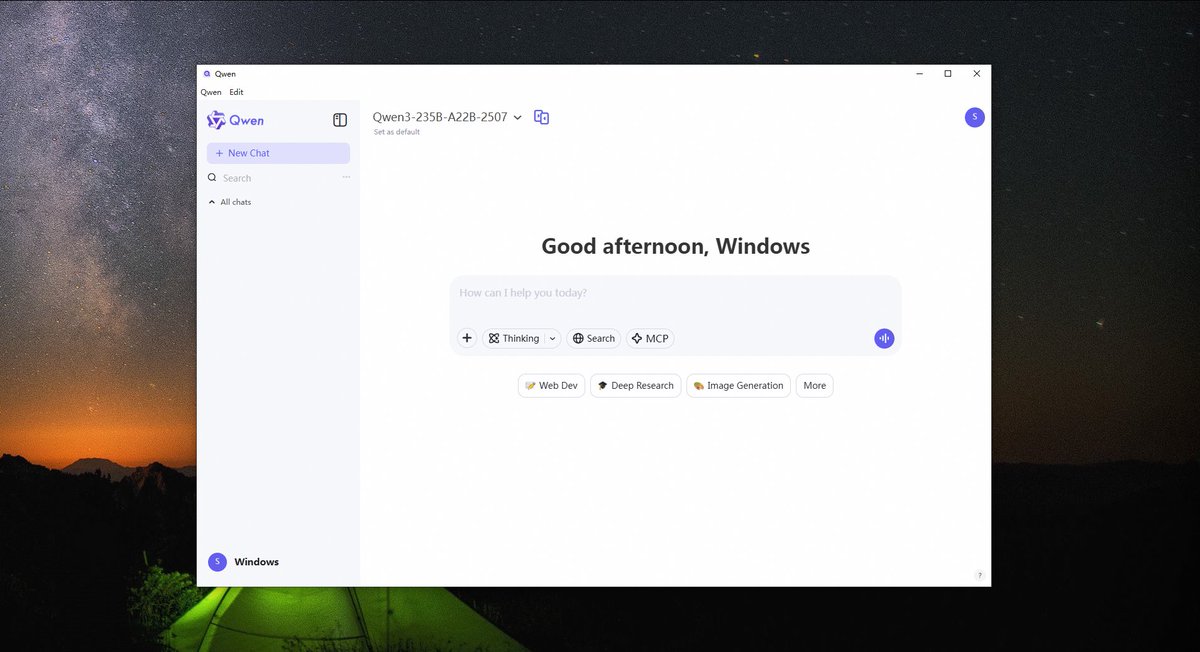This screenshot has width=1200, height=652.
Task: Click the Good afternoon, Windows heading
Action: pyautogui.click(x=676, y=246)
